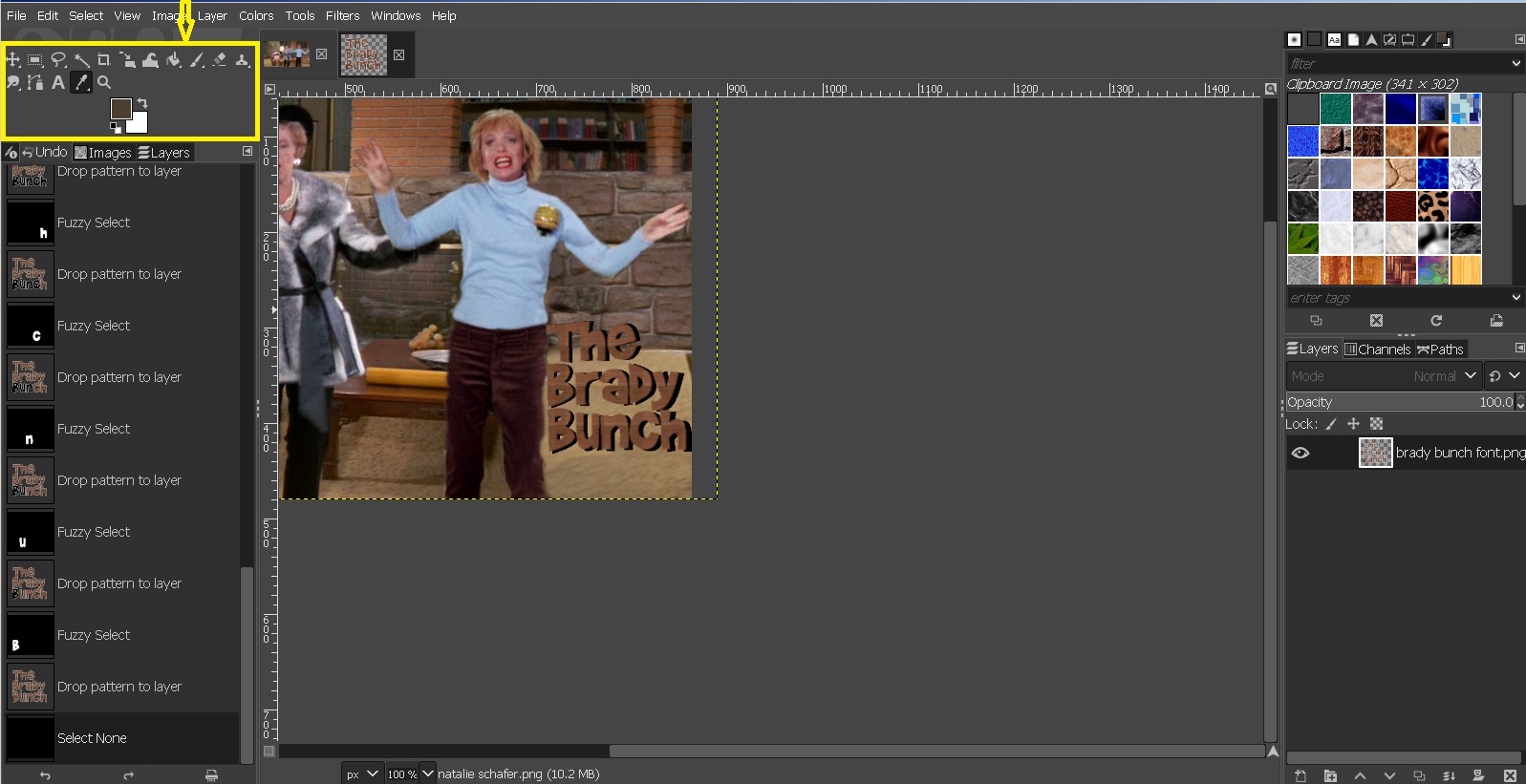
Task: Select the Crop tool
Action: pyautogui.click(x=104, y=60)
